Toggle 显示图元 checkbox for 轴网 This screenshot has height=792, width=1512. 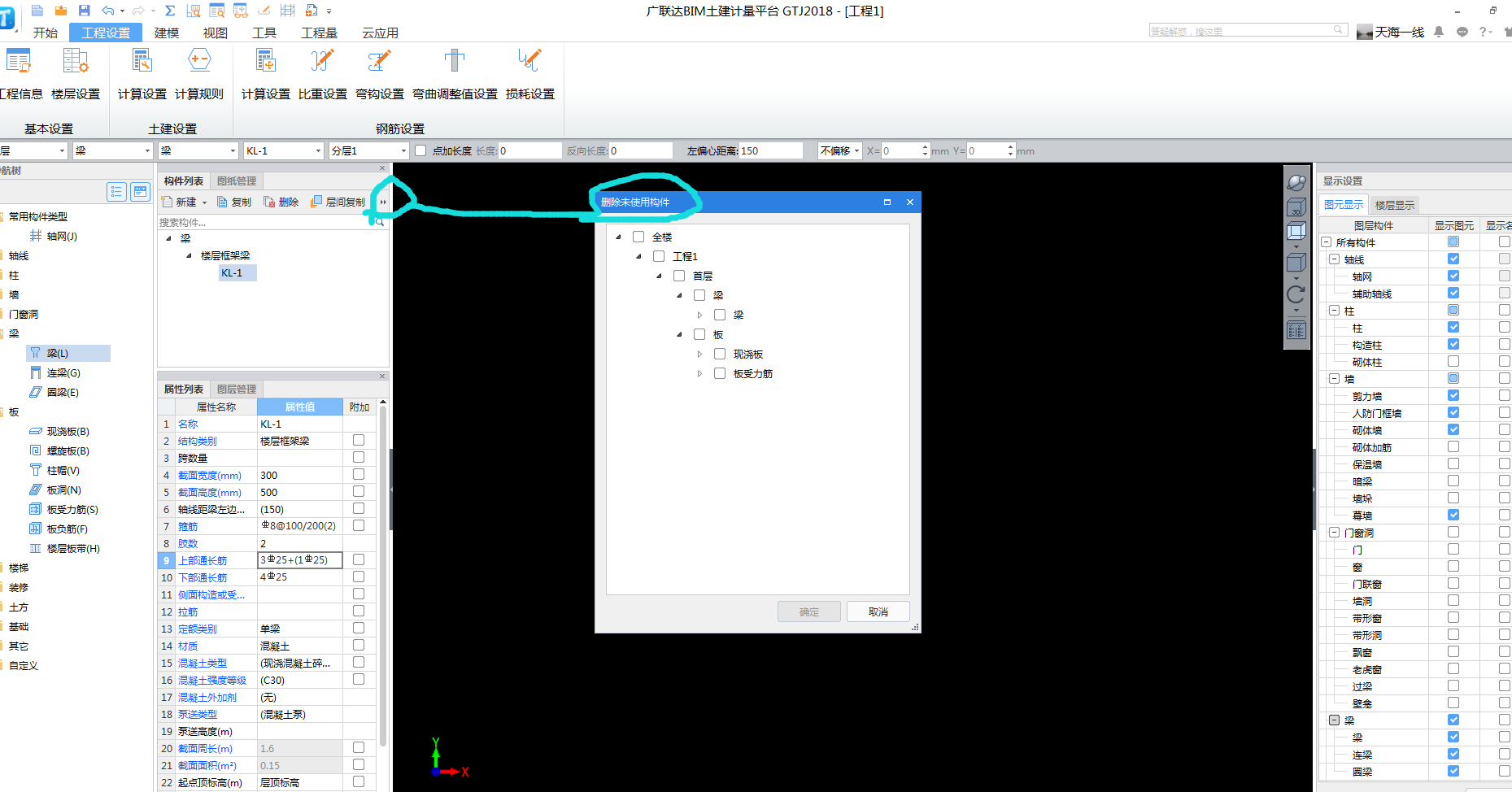[x=1453, y=276]
